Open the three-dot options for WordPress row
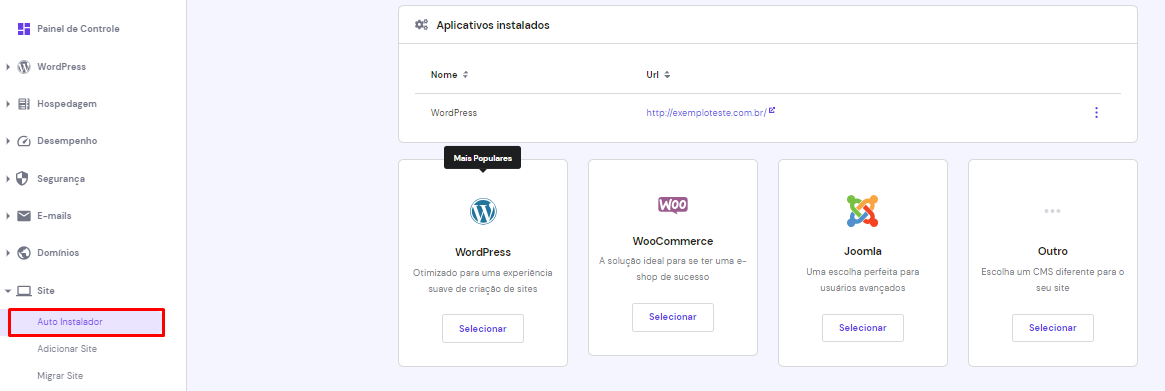 coord(1096,113)
